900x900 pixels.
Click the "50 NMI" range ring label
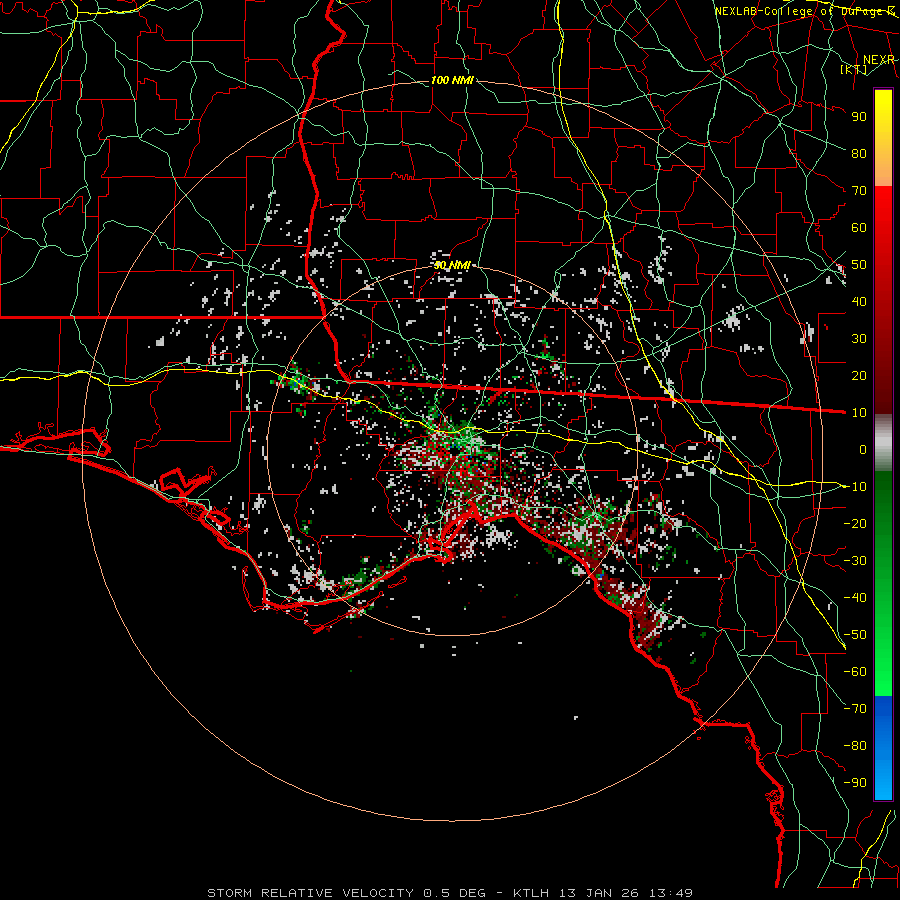pos(452,265)
